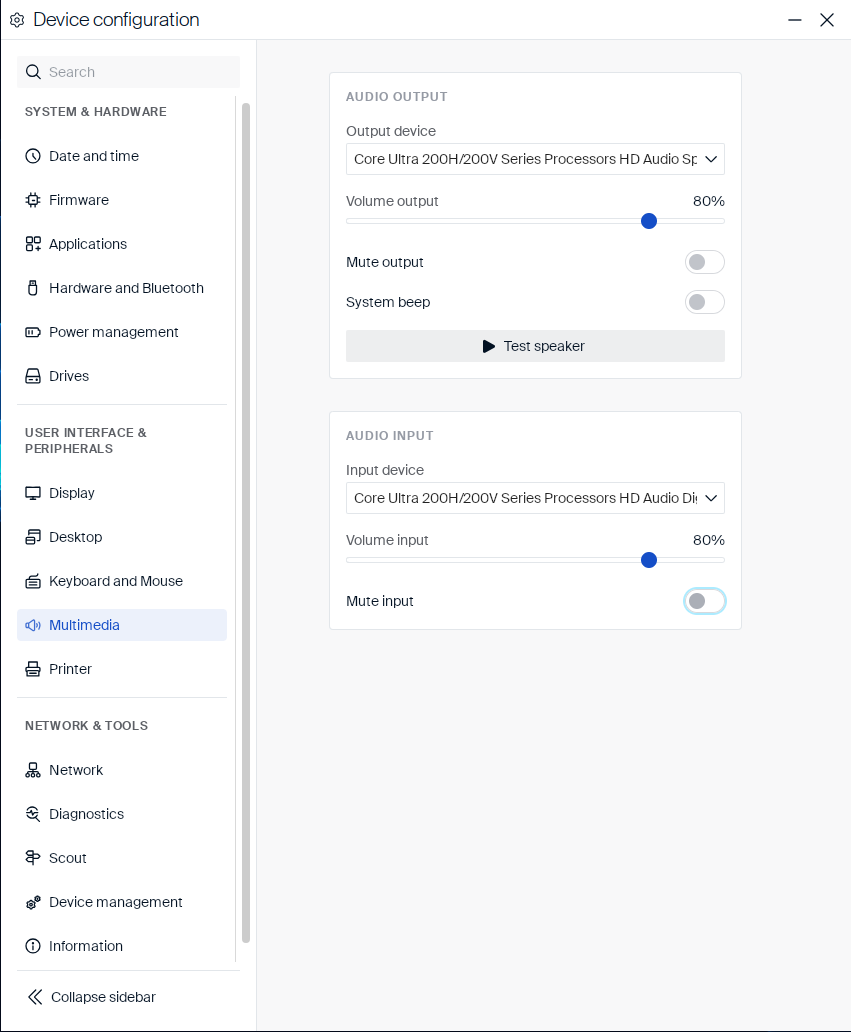Click the Network icon in sidebar

(33, 770)
